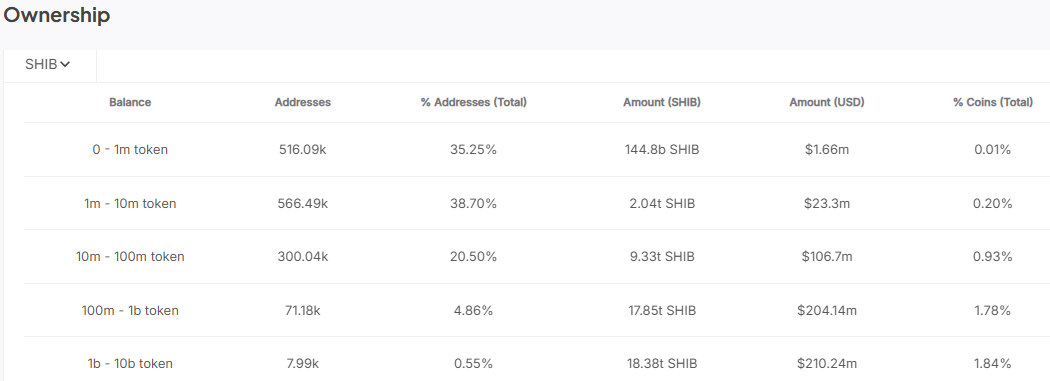Select the 10m - 100m token row
This screenshot has height=381, width=1050.
537,256
